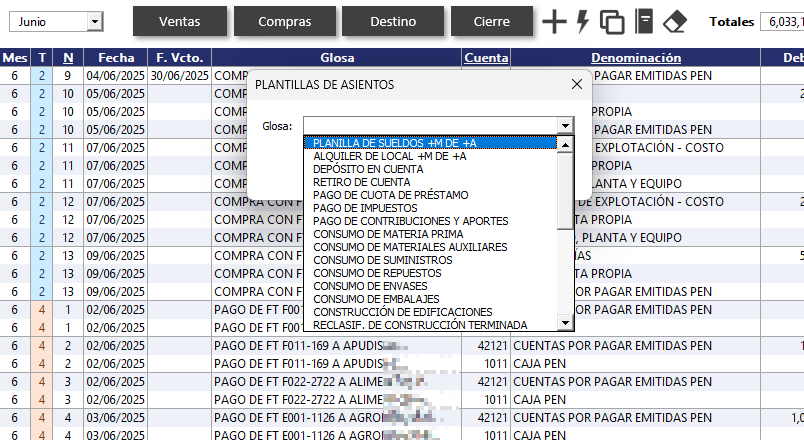Select PLANILLA DE SUELDOS +M DE +A
The height and width of the screenshot is (440, 804).
coord(430,143)
